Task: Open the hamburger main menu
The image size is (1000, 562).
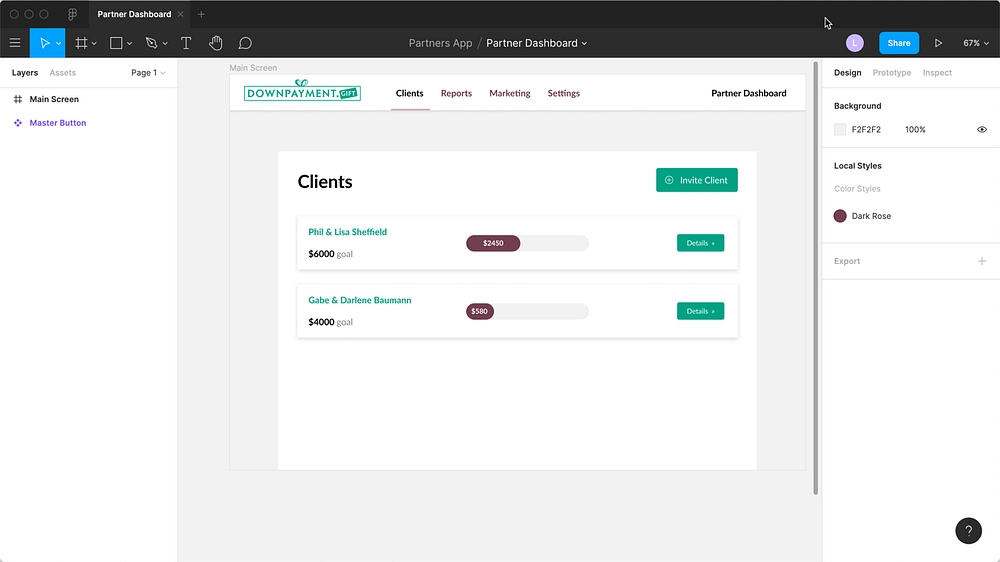Action: click(x=15, y=43)
